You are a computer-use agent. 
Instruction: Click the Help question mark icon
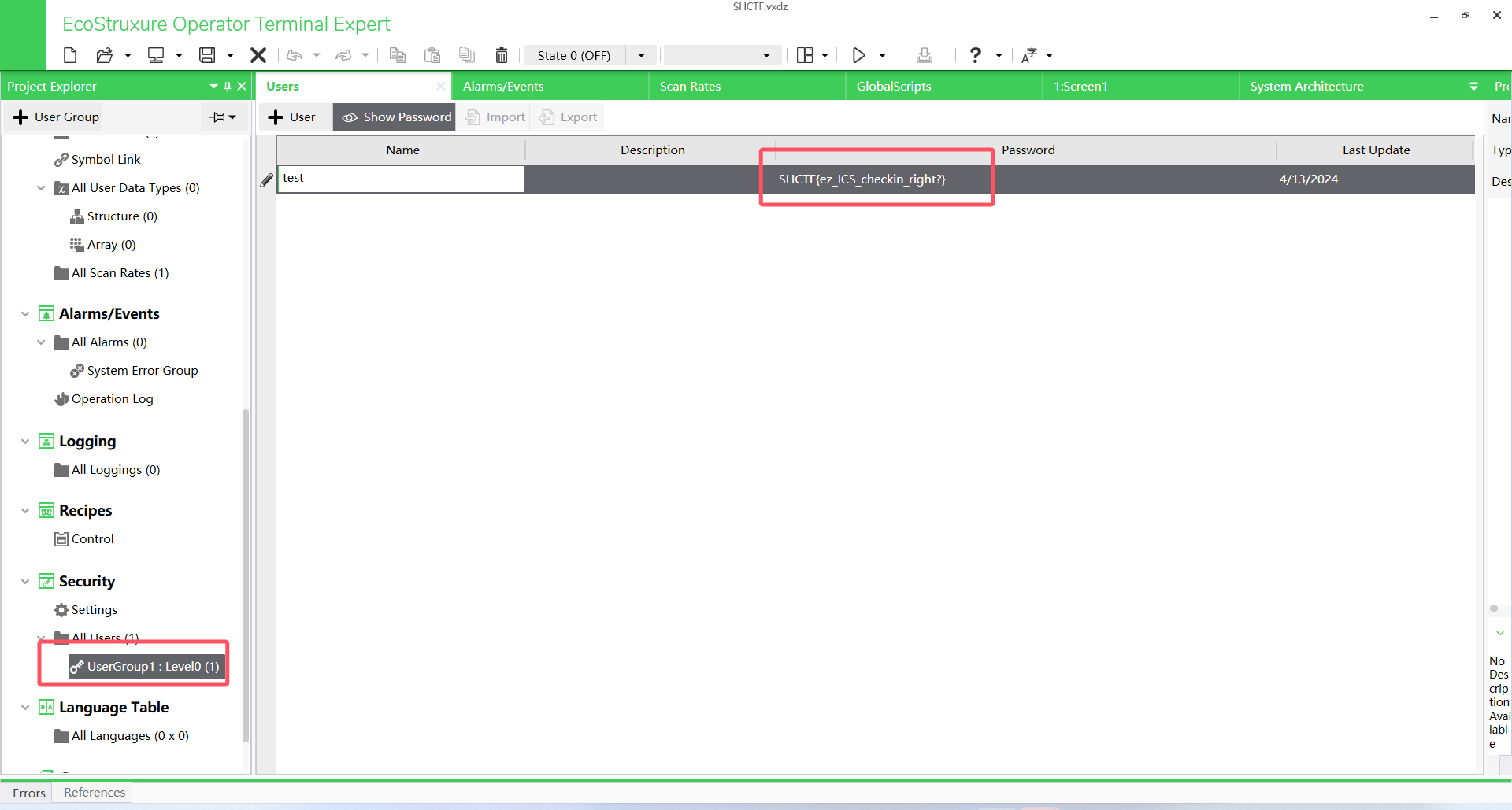(976, 55)
